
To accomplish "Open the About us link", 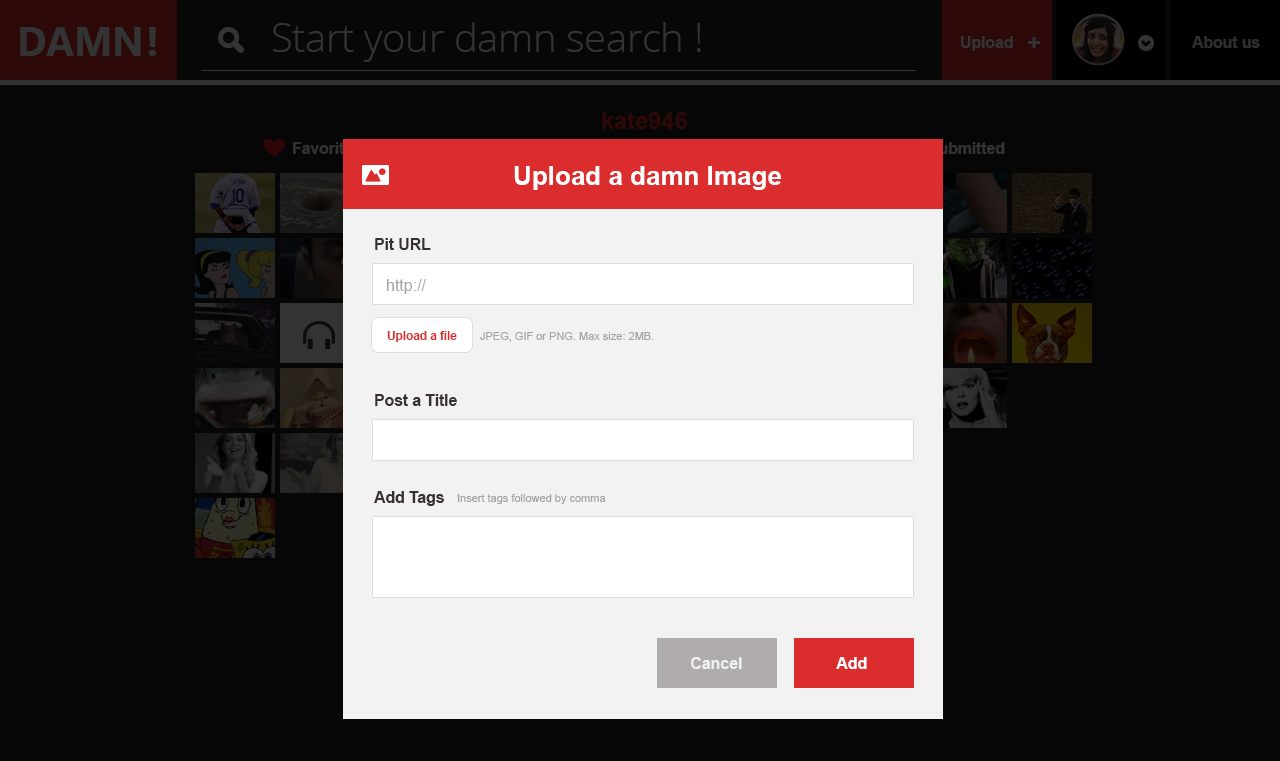I will (x=1225, y=42).
